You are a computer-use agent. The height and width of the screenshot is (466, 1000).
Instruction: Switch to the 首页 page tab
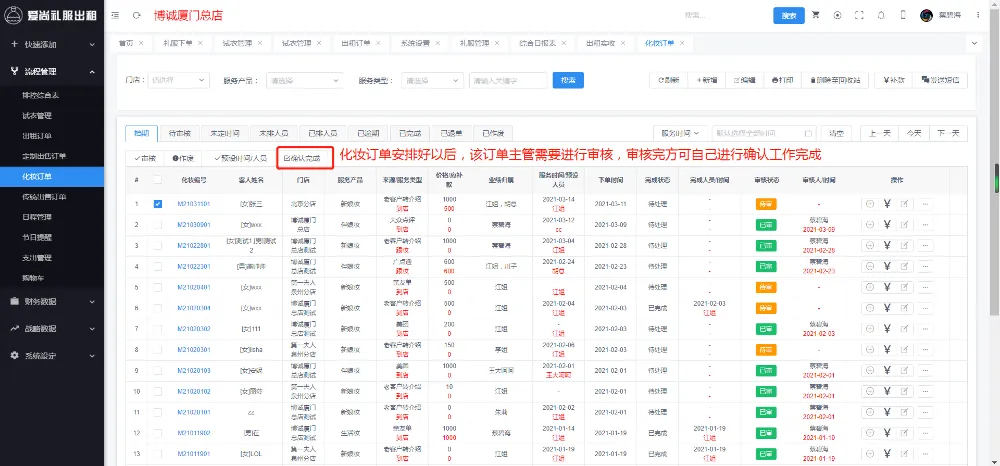tap(126, 44)
